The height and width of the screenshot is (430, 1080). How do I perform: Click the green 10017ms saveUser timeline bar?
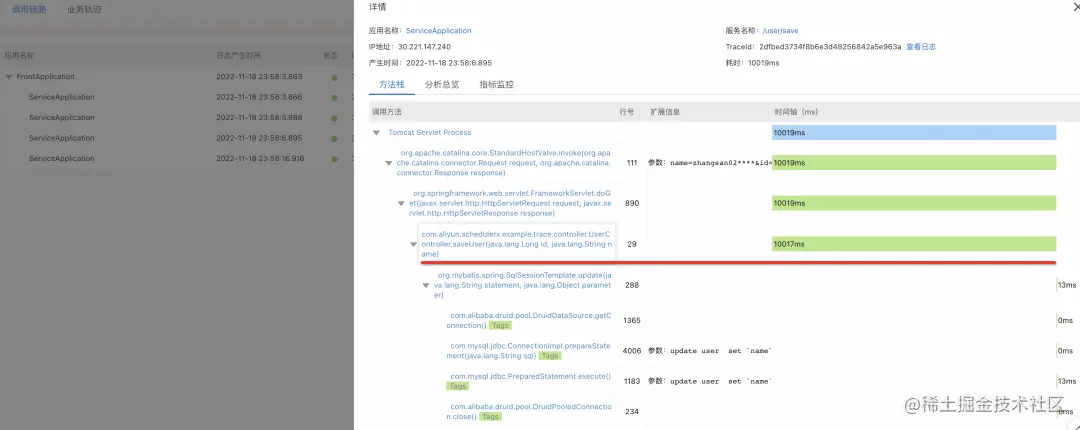pyautogui.click(x=914, y=244)
